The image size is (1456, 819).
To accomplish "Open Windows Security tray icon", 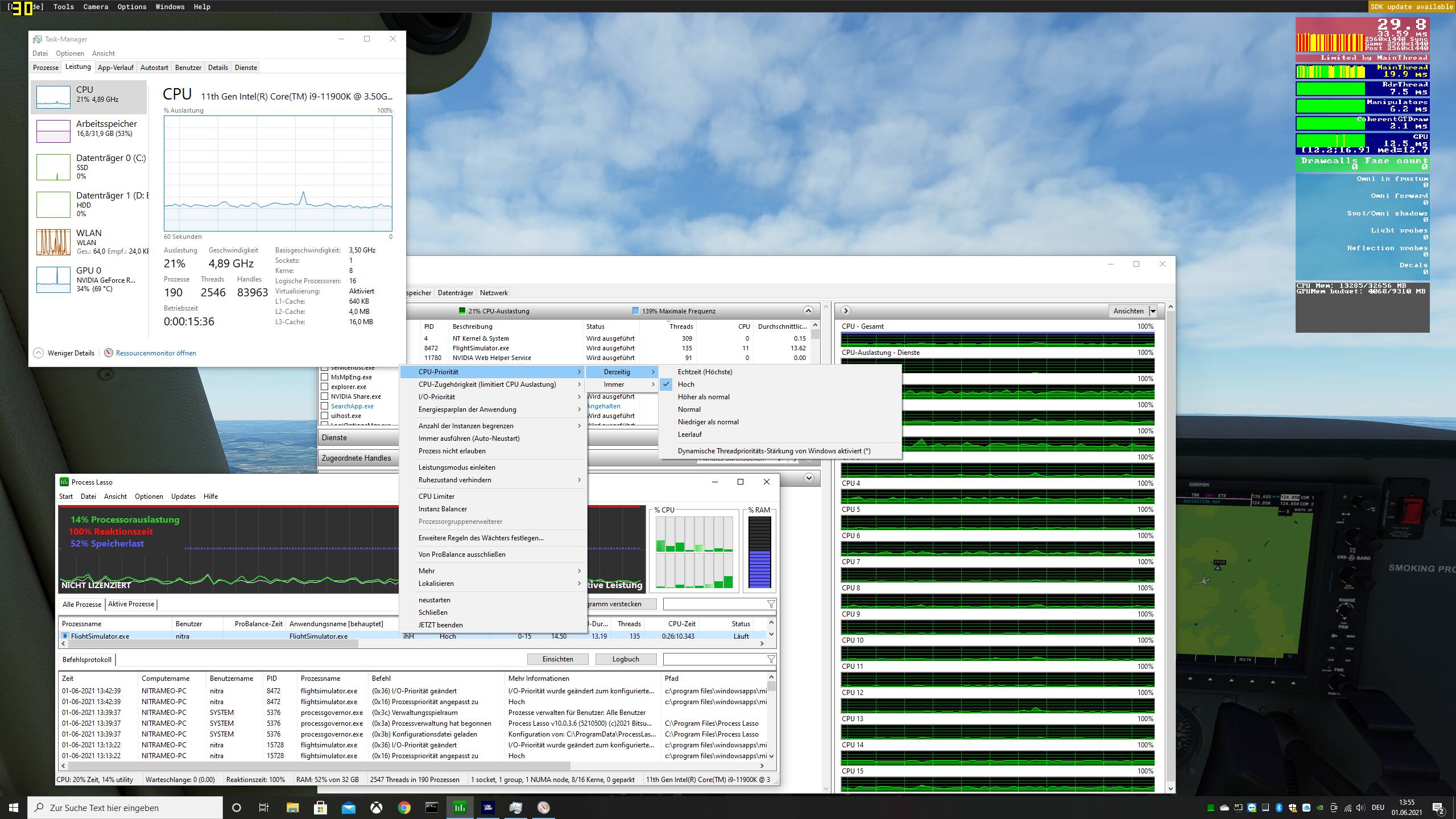I will click(1293, 808).
